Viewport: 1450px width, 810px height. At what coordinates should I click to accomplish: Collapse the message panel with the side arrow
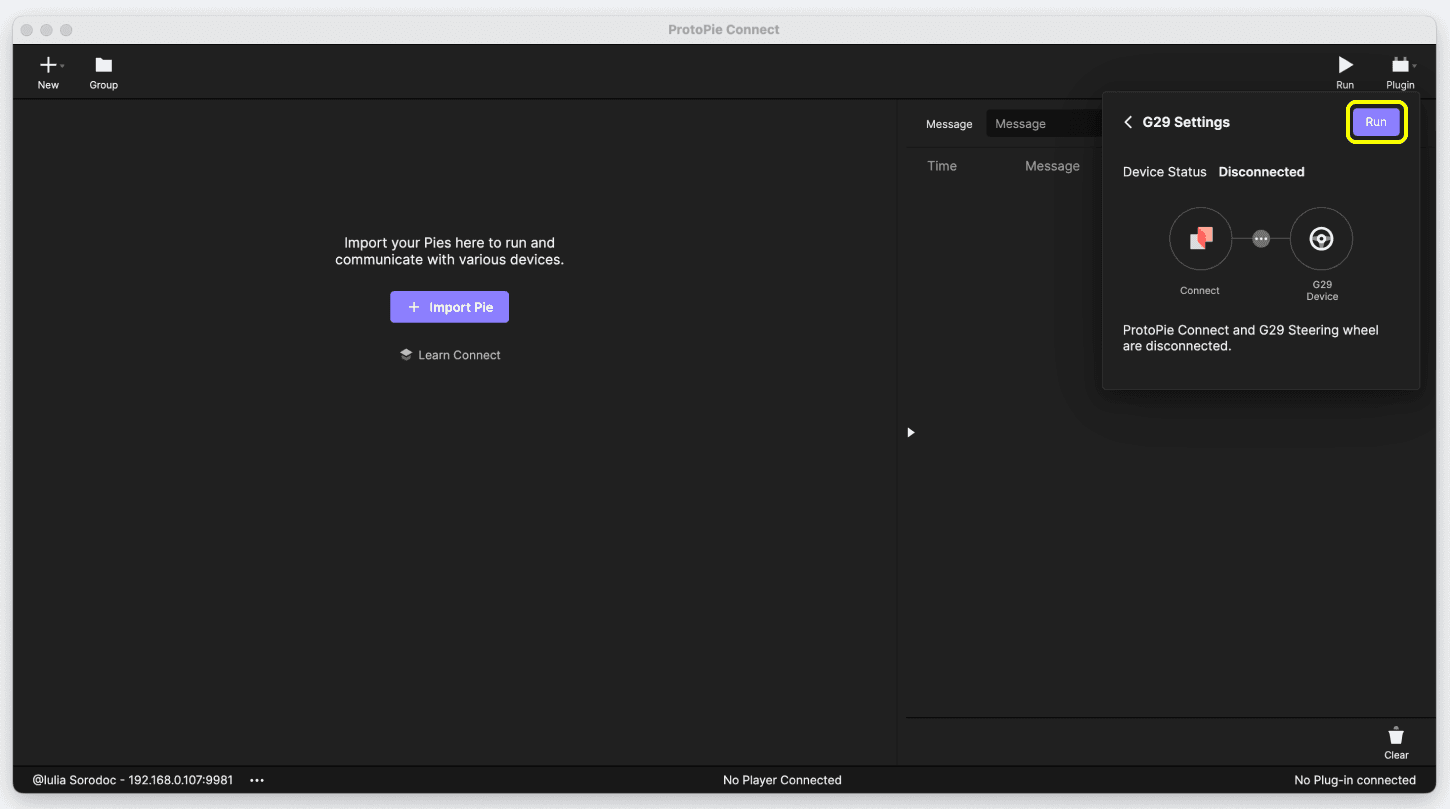pos(910,431)
